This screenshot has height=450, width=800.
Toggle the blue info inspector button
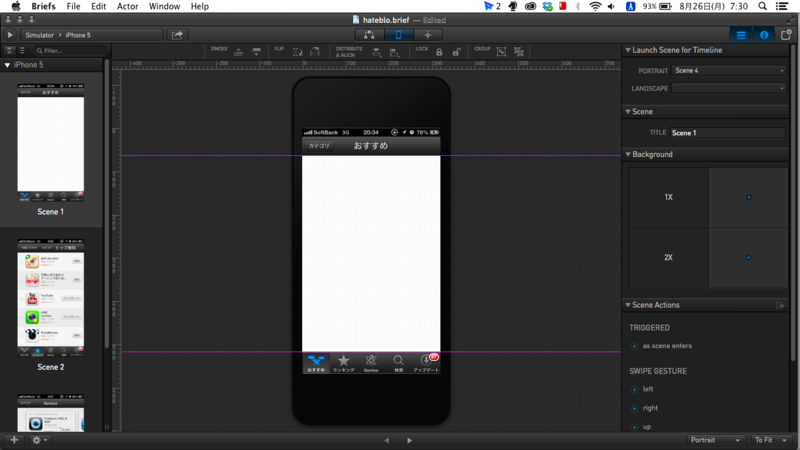pyautogui.click(x=764, y=35)
